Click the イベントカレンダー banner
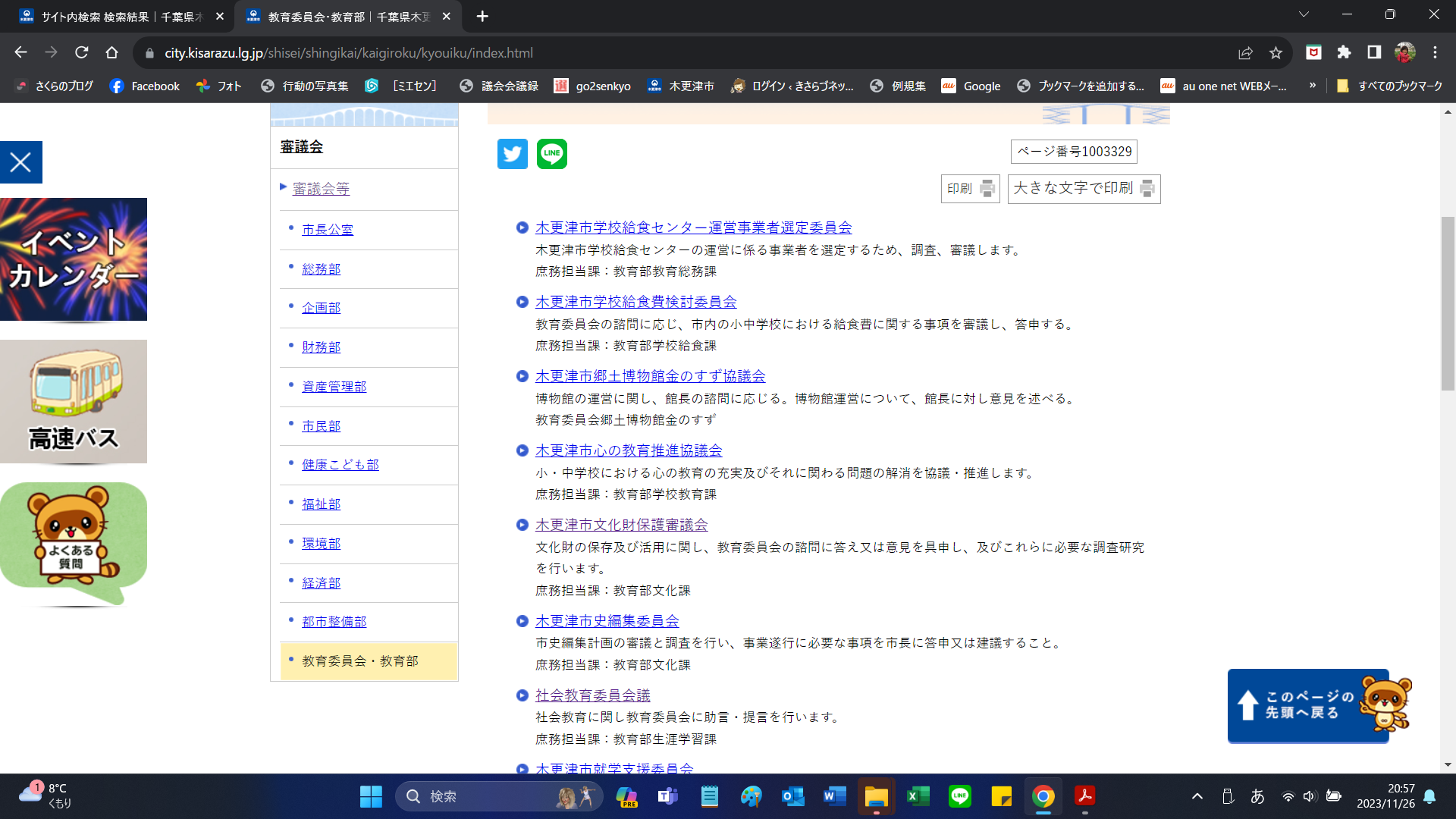 coord(74,259)
